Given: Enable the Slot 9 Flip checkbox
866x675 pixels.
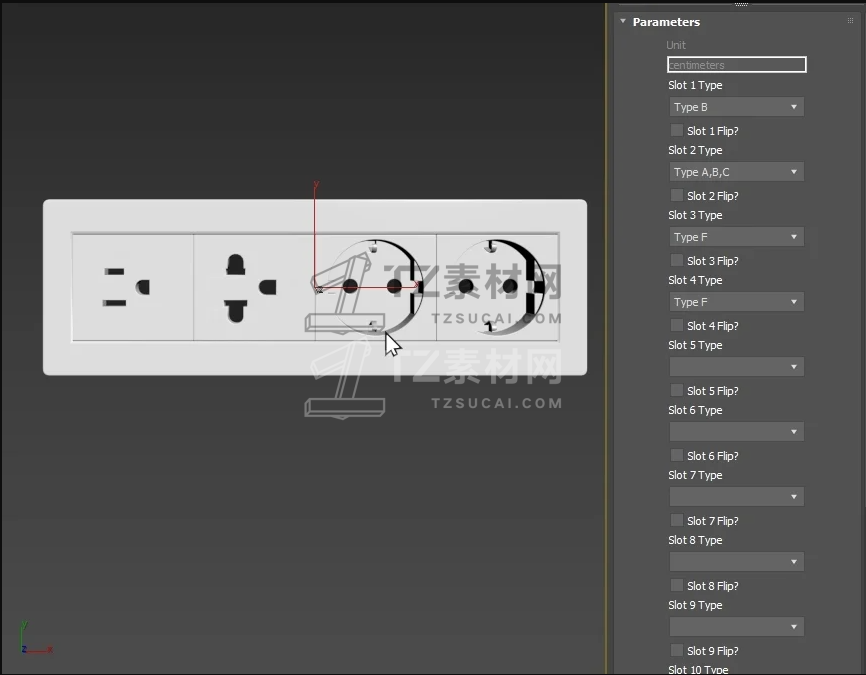Looking at the screenshot, I should 677,650.
